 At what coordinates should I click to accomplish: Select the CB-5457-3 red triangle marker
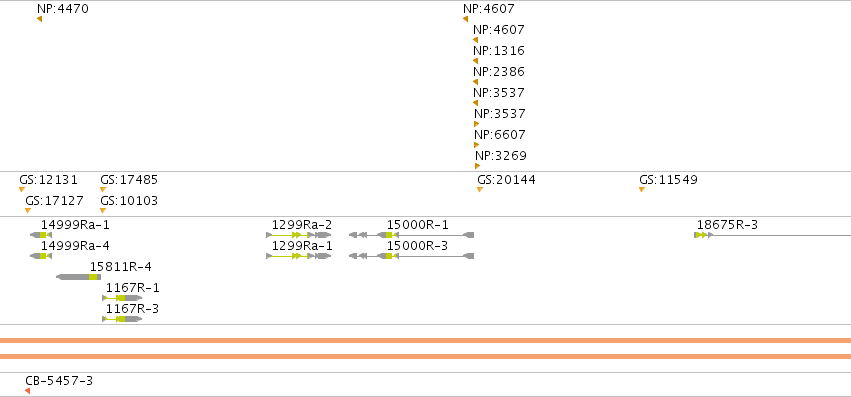click(x=27, y=391)
